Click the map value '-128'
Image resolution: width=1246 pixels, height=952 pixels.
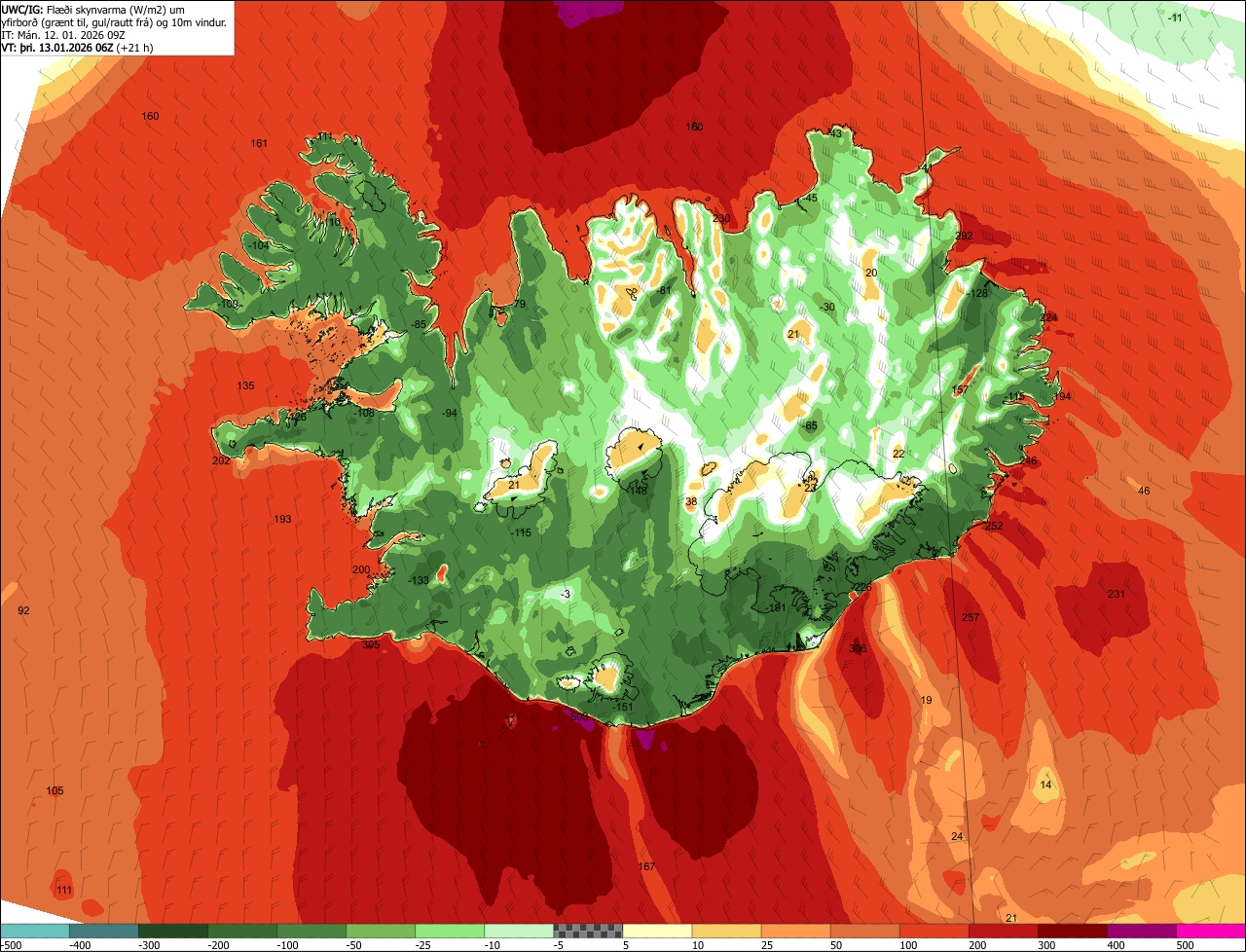click(978, 293)
